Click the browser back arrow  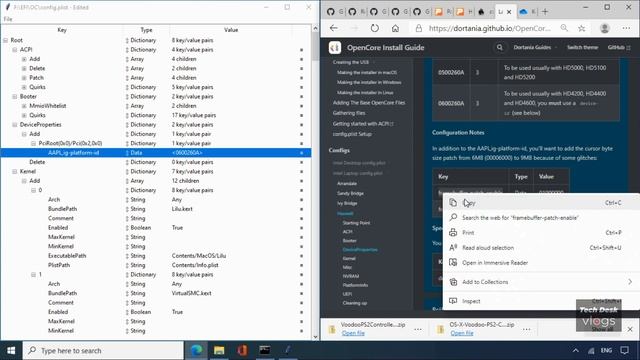click(334, 28)
